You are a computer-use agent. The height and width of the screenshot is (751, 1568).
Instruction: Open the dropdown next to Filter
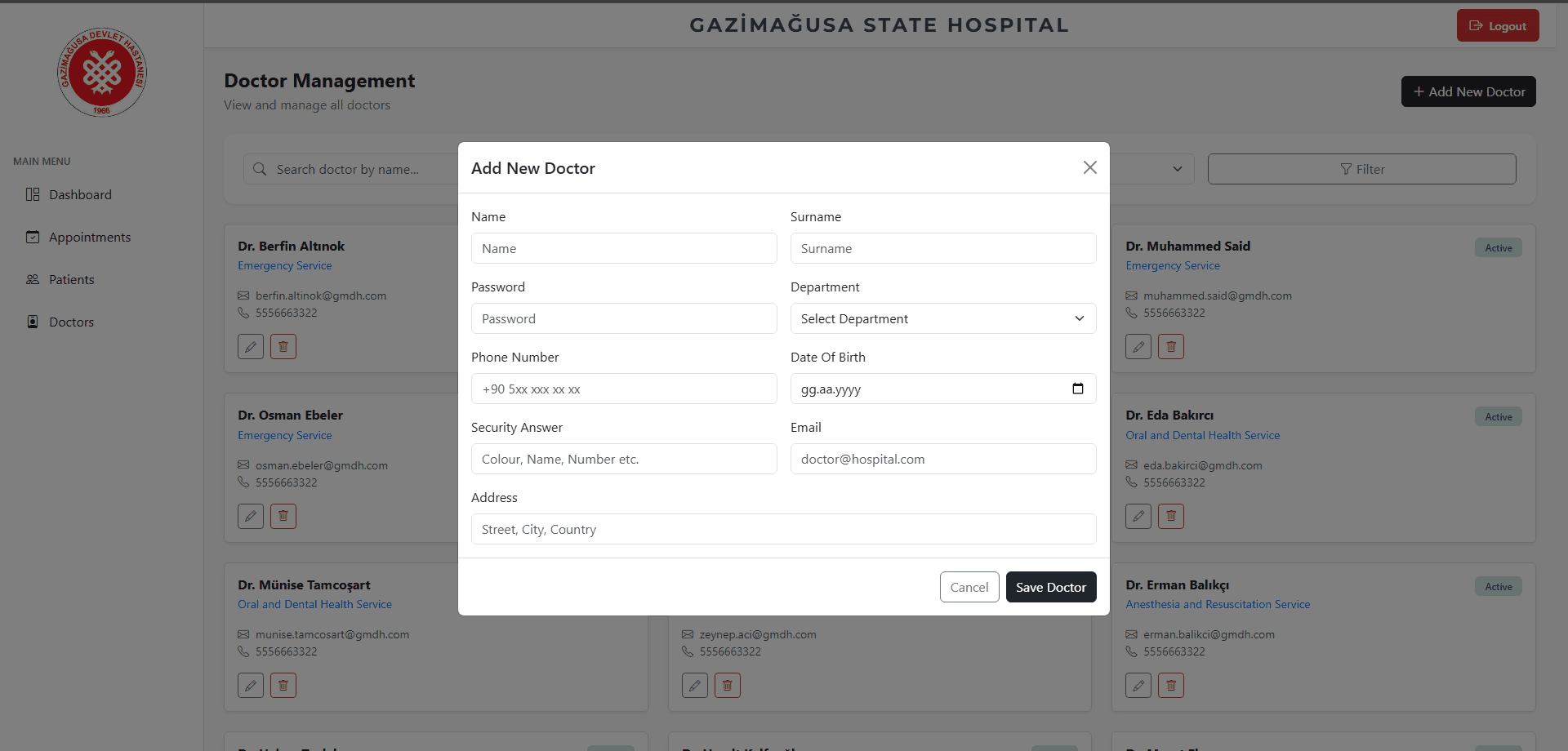pyautogui.click(x=1177, y=169)
